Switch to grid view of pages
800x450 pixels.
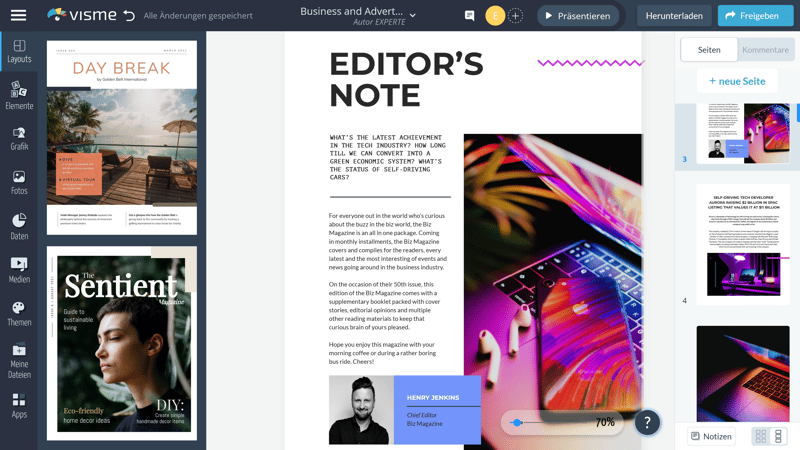click(761, 437)
